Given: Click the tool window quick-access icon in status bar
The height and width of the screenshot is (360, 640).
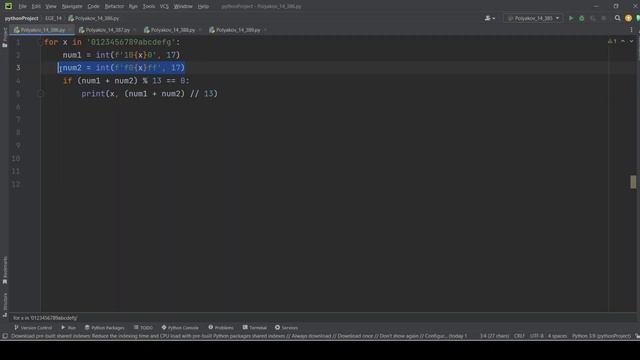Looking at the screenshot, I should pos(5,336).
